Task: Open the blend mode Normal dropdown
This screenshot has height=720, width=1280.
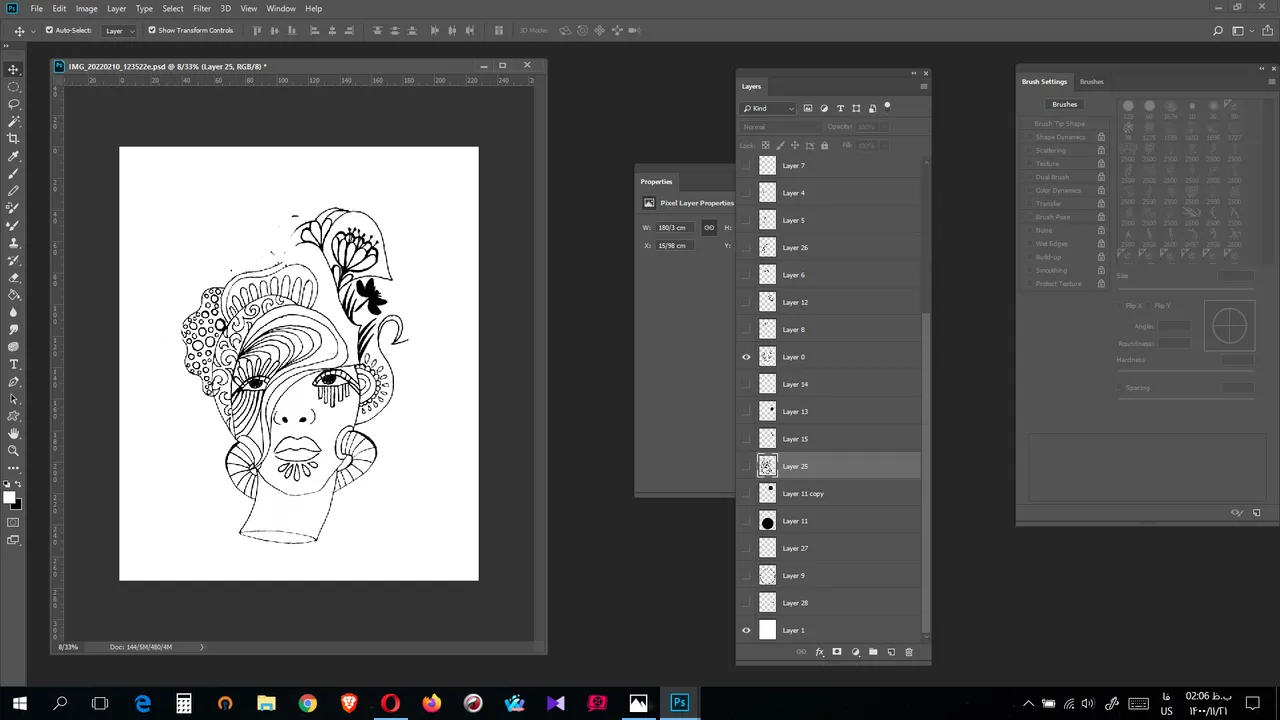Action: 780,127
